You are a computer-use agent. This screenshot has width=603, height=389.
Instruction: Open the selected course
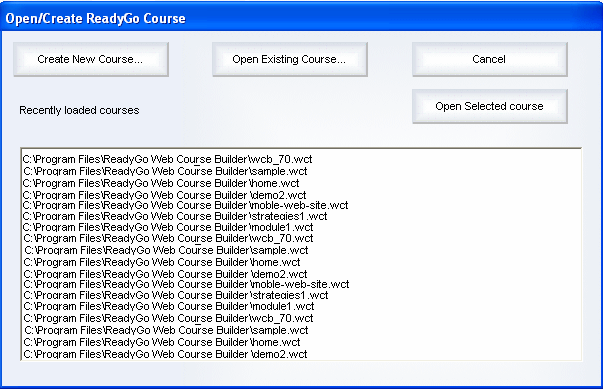click(490, 106)
